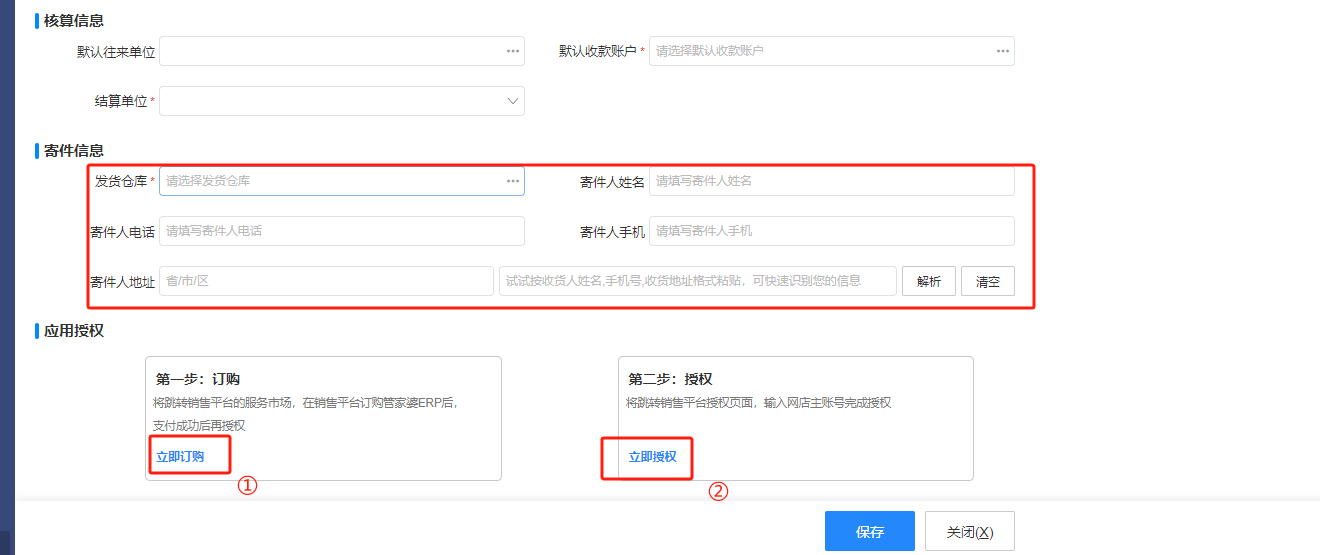1320x555 pixels.
Task: Click the address paste recognition text box
Action: (x=698, y=281)
